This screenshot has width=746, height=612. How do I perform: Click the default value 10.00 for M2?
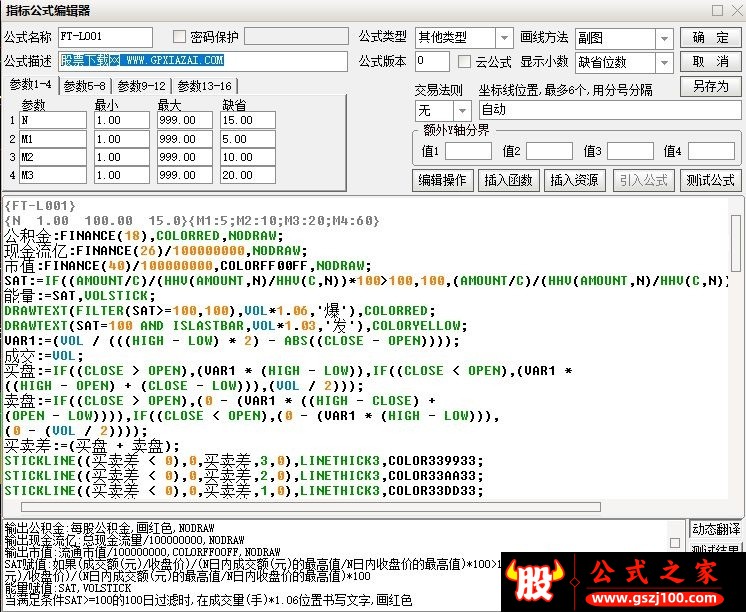point(247,157)
